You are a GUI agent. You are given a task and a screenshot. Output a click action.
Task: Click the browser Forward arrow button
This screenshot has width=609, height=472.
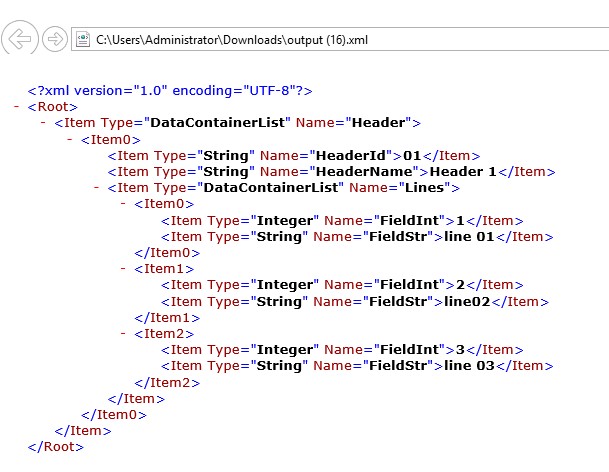pos(56,39)
